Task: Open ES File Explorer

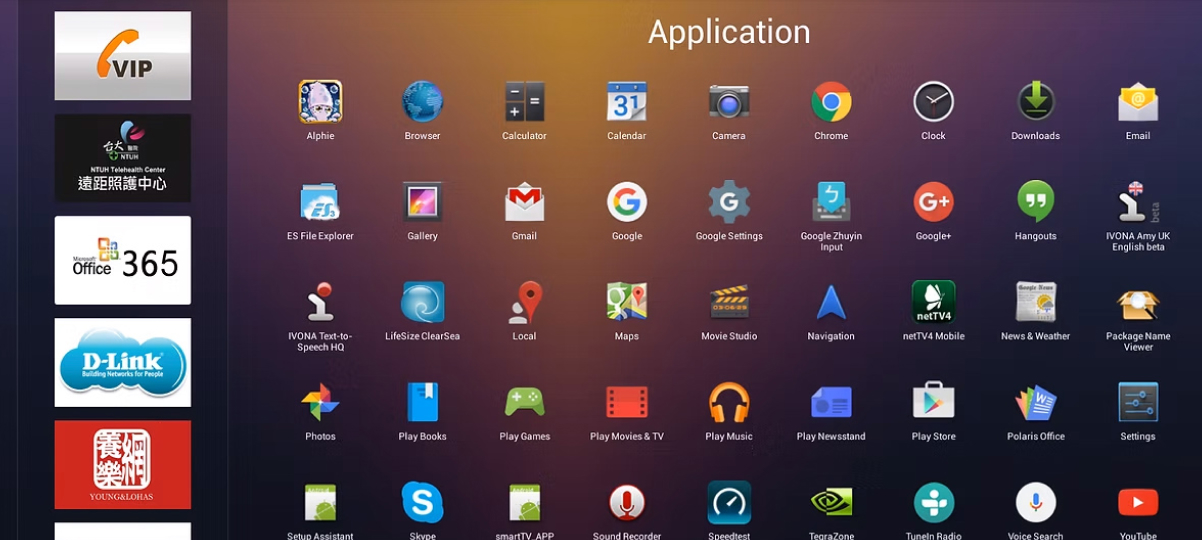Action: tap(320, 202)
